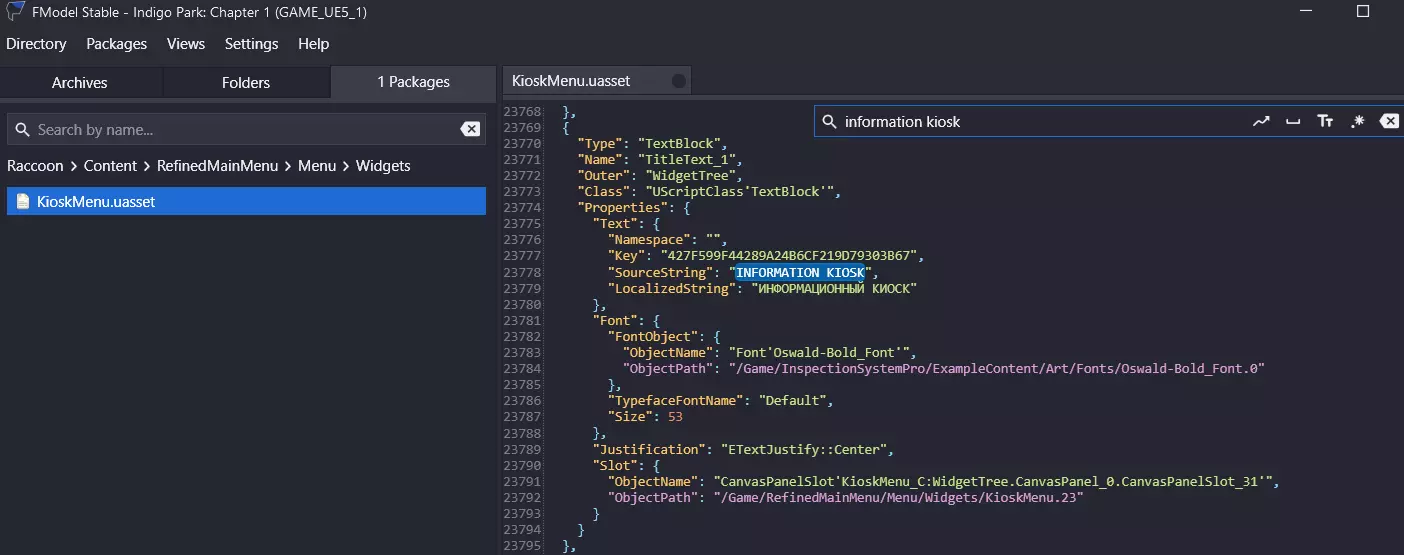This screenshot has height=555, width=1404.
Task: Click into the Search by name field
Action: tap(240, 129)
